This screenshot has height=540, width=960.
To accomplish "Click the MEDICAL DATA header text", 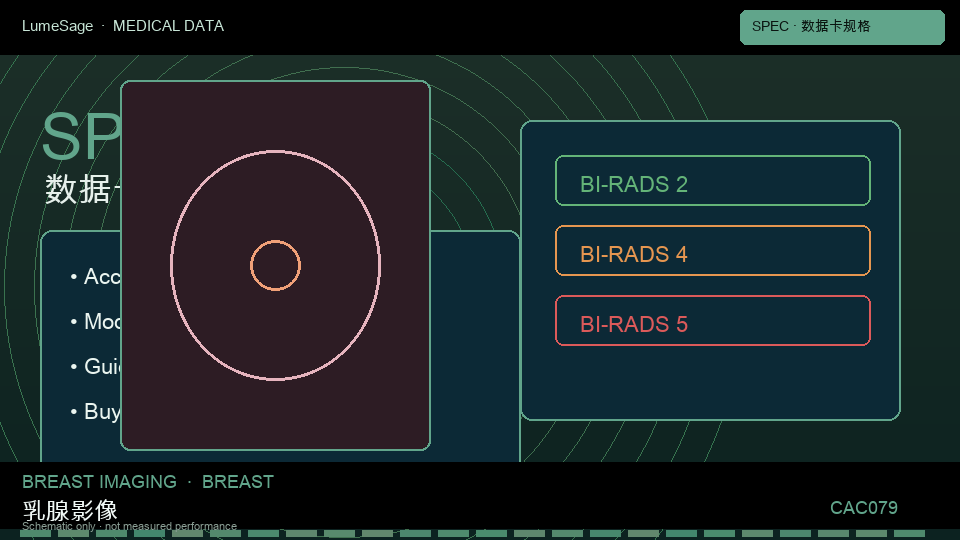I will point(168,26).
